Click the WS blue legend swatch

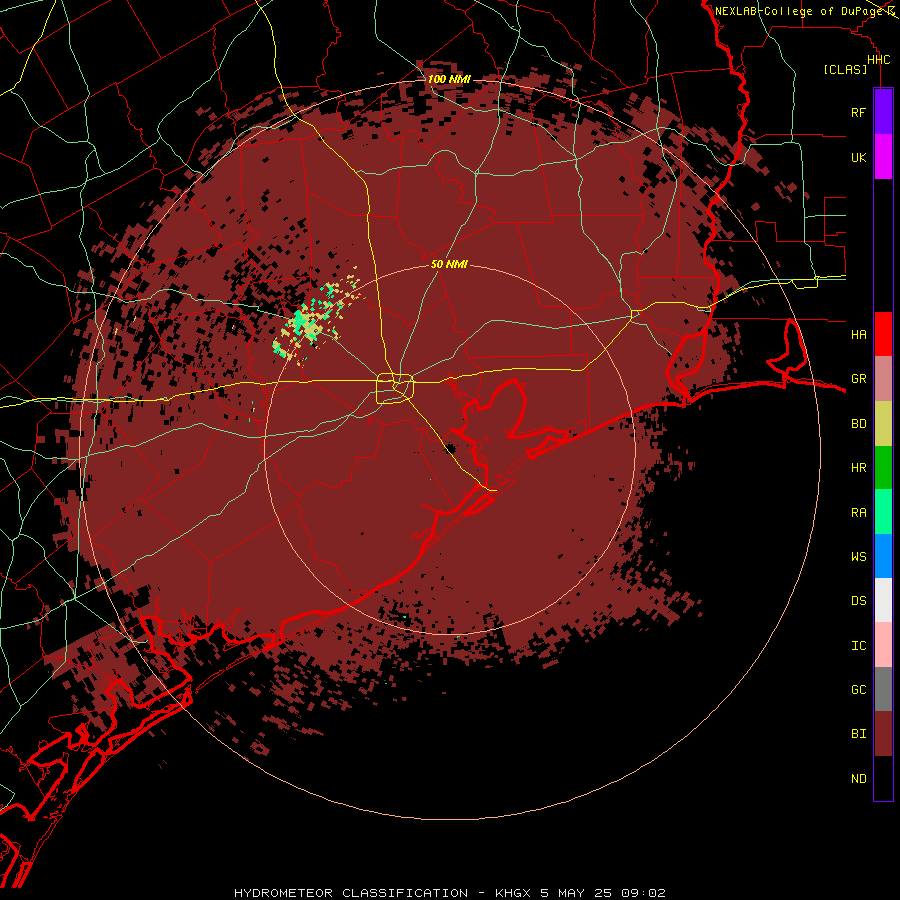[x=883, y=556]
